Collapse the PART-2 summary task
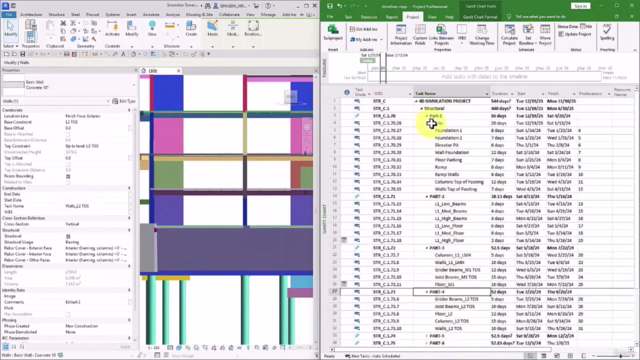 (x=427, y=196)
